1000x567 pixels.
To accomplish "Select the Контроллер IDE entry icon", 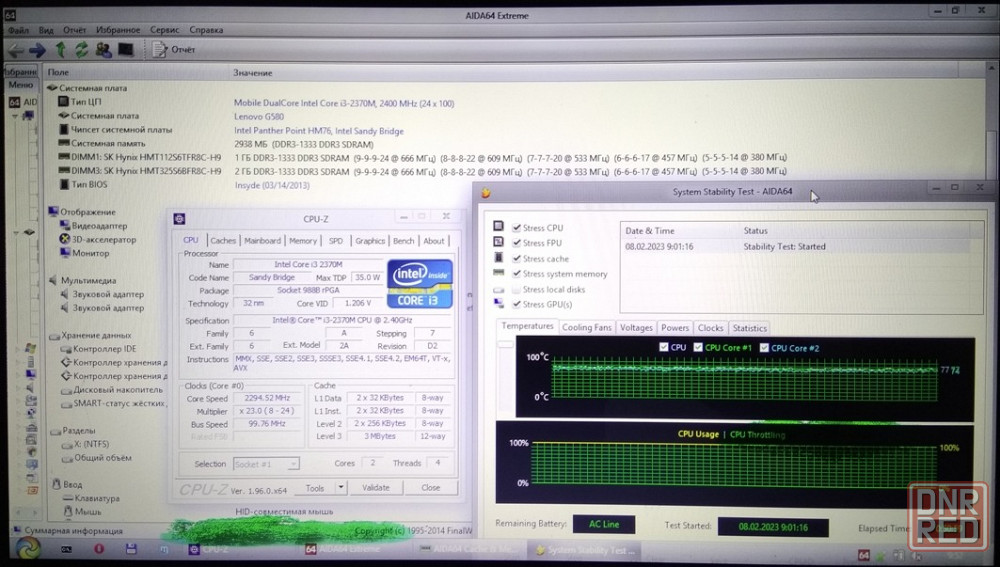I will [x=66, y=349].
